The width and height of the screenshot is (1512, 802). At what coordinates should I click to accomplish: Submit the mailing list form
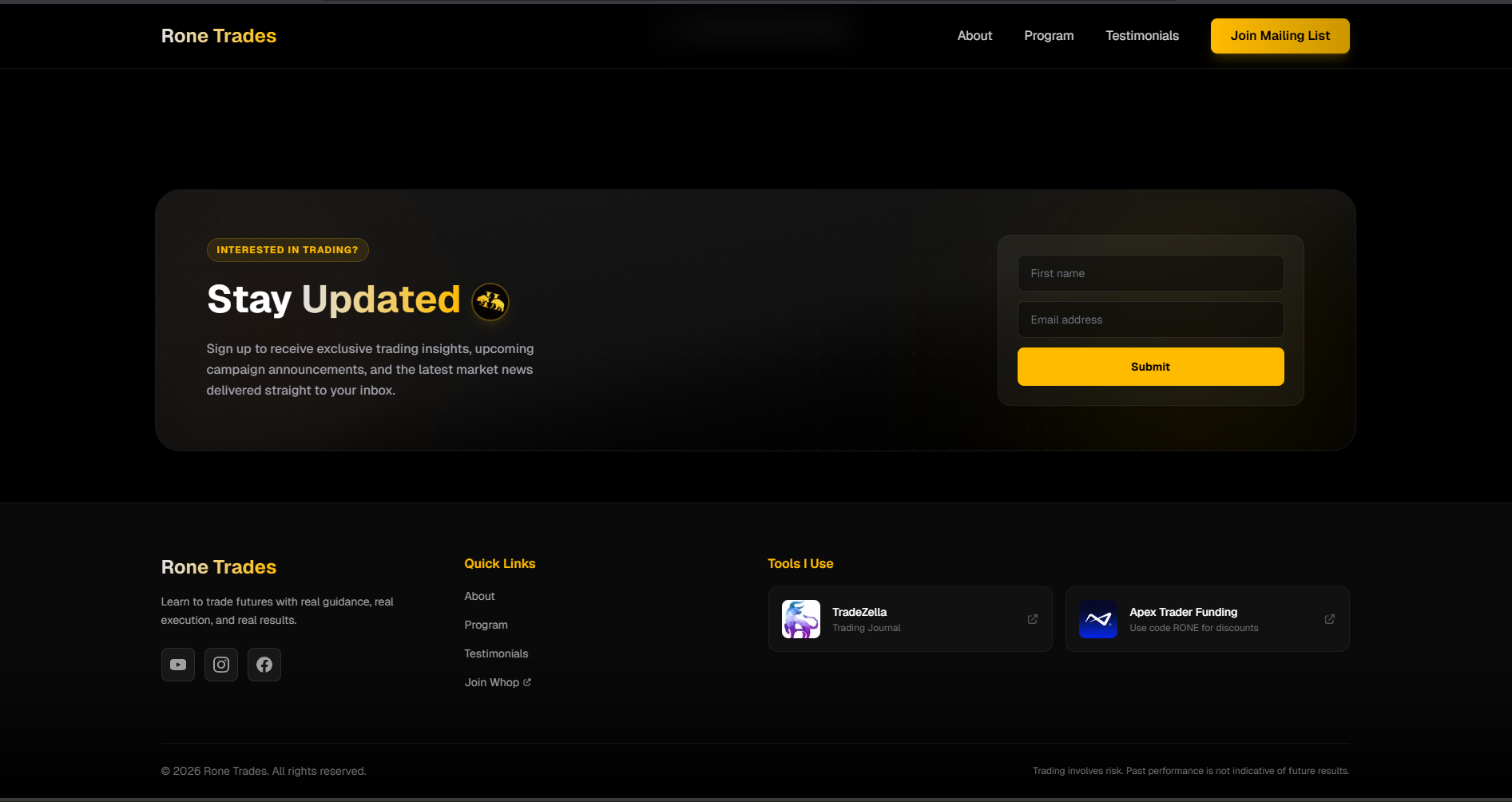coord(1150,367)
